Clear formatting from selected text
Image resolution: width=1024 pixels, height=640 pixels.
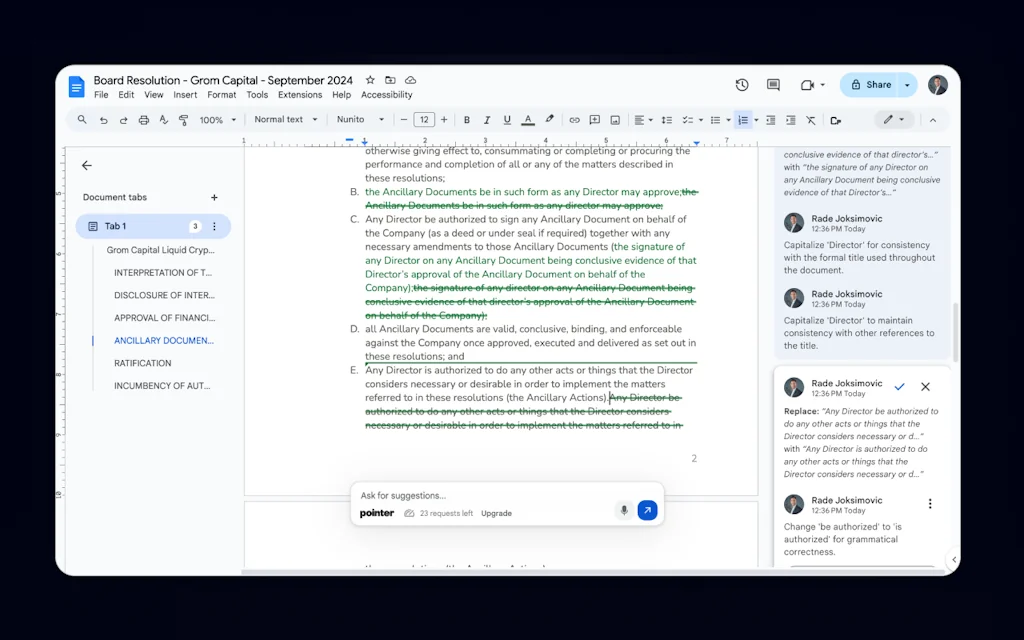(811, 119)
